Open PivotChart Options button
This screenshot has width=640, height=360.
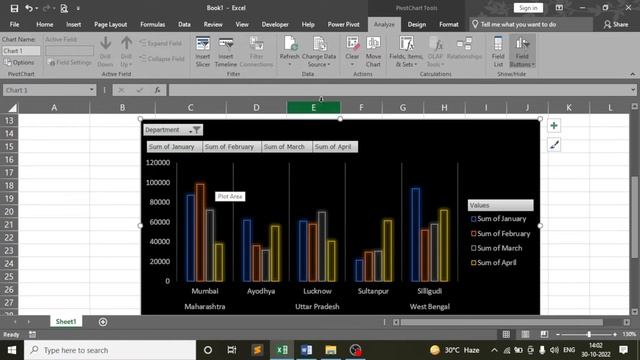tap(19, 62)
